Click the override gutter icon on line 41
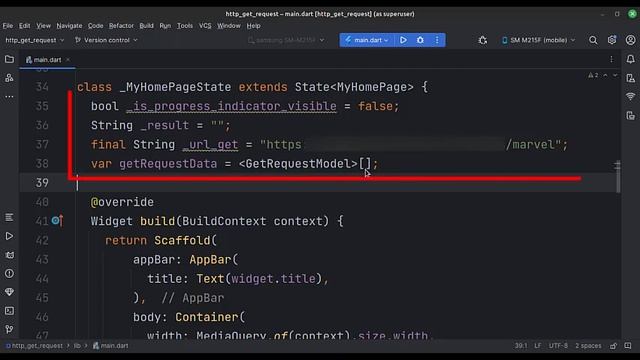 pyautogui.click(x=58, y=221)
